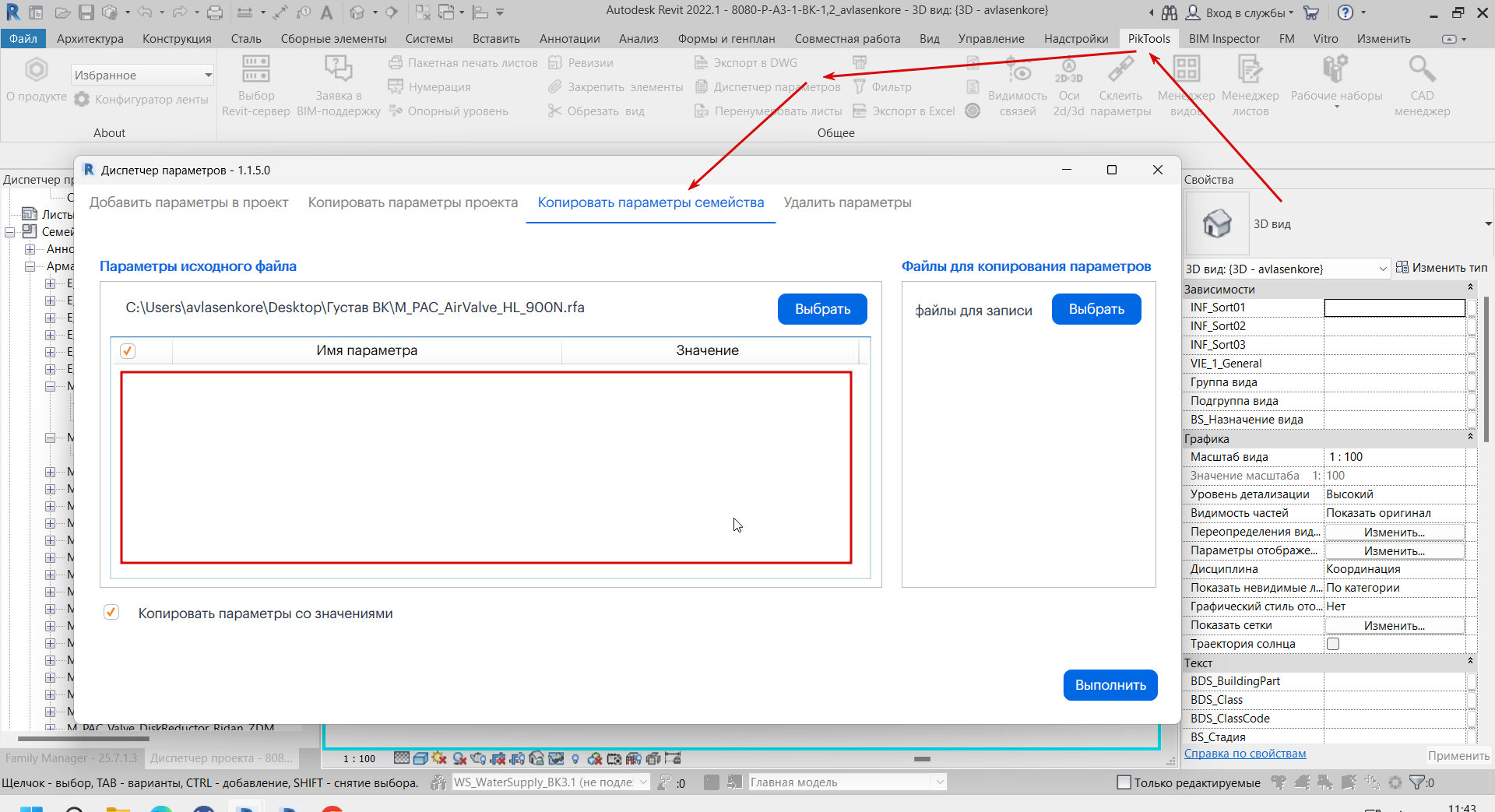The width and height of the screenshot is (1495, 812).
Task: Click the visual style cube icon in view bar
Action: point(420,758)
